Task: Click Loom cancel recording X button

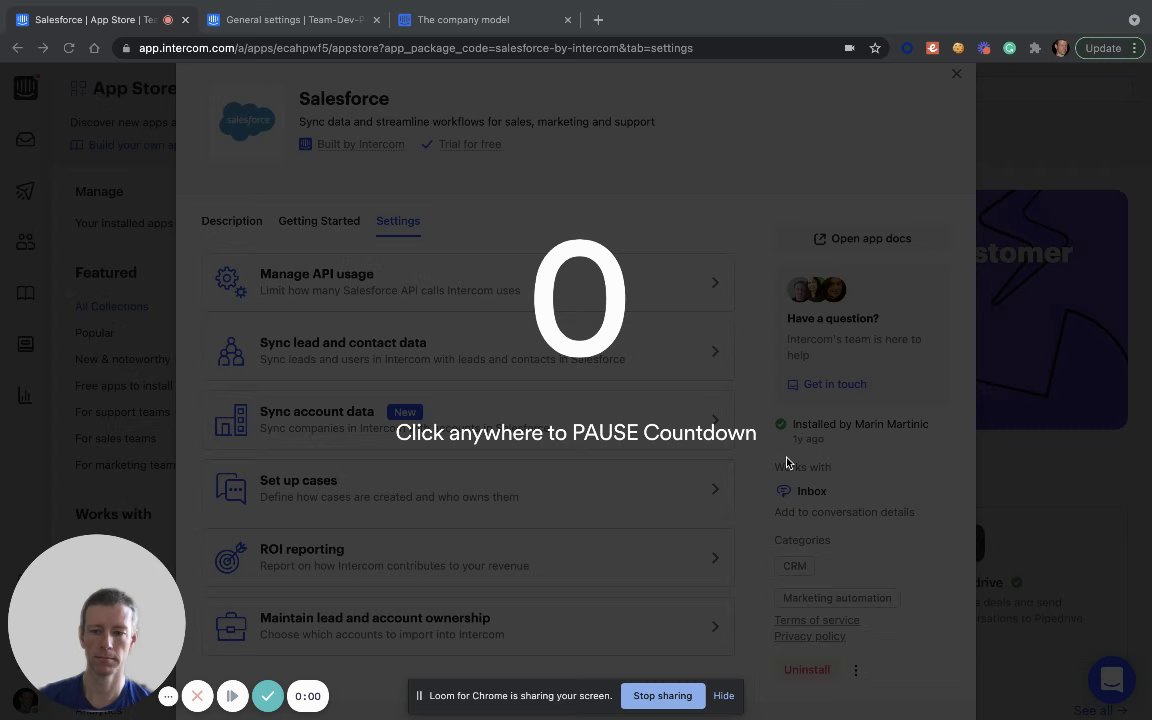Action: coord(197,696)
